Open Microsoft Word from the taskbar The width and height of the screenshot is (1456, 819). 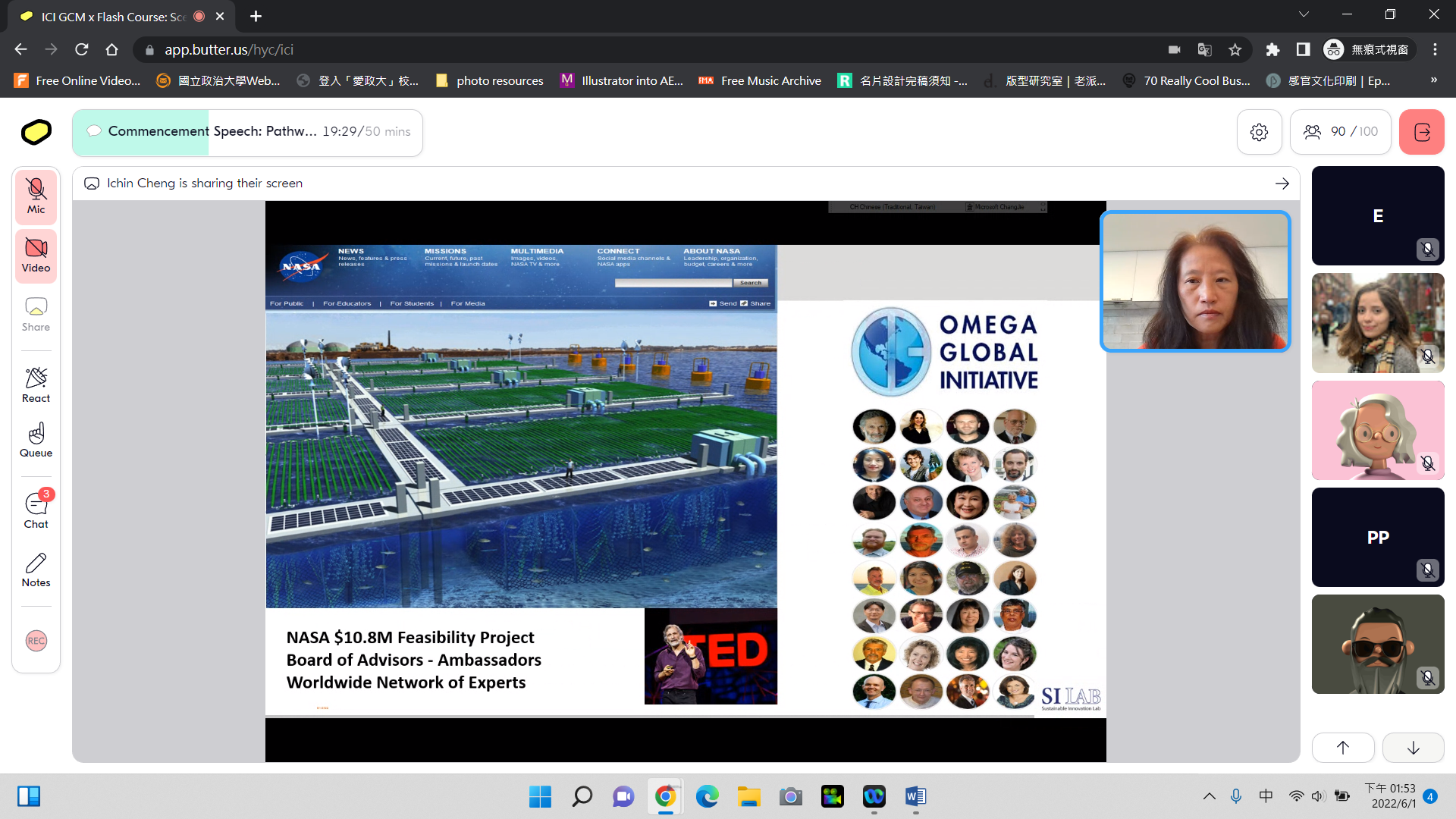[915, 796]
